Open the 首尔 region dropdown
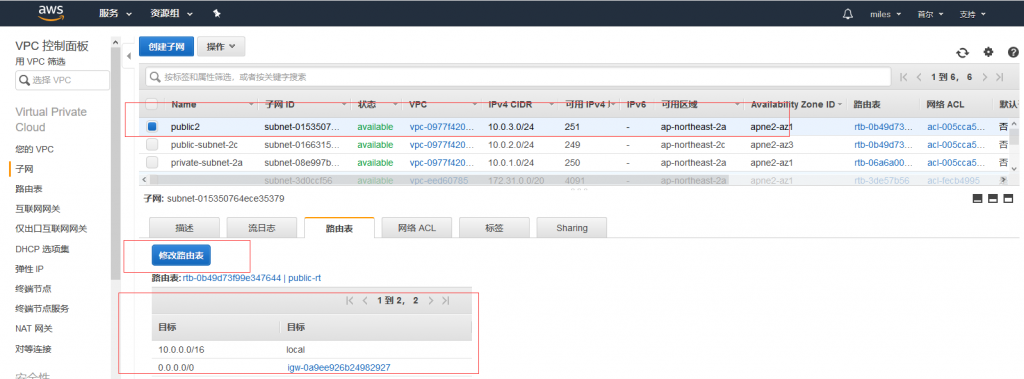The height and width of the screenshot is (379, 1024). pyautogui.click(x=930, y=14)
